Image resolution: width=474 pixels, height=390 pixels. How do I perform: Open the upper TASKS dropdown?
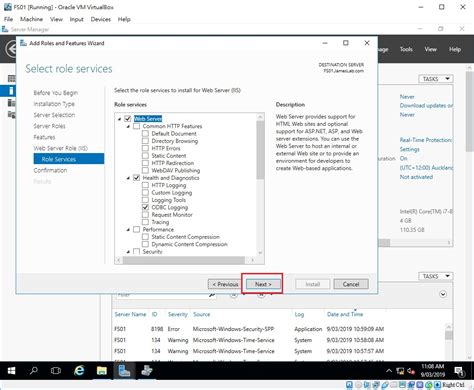pos(436,79)
